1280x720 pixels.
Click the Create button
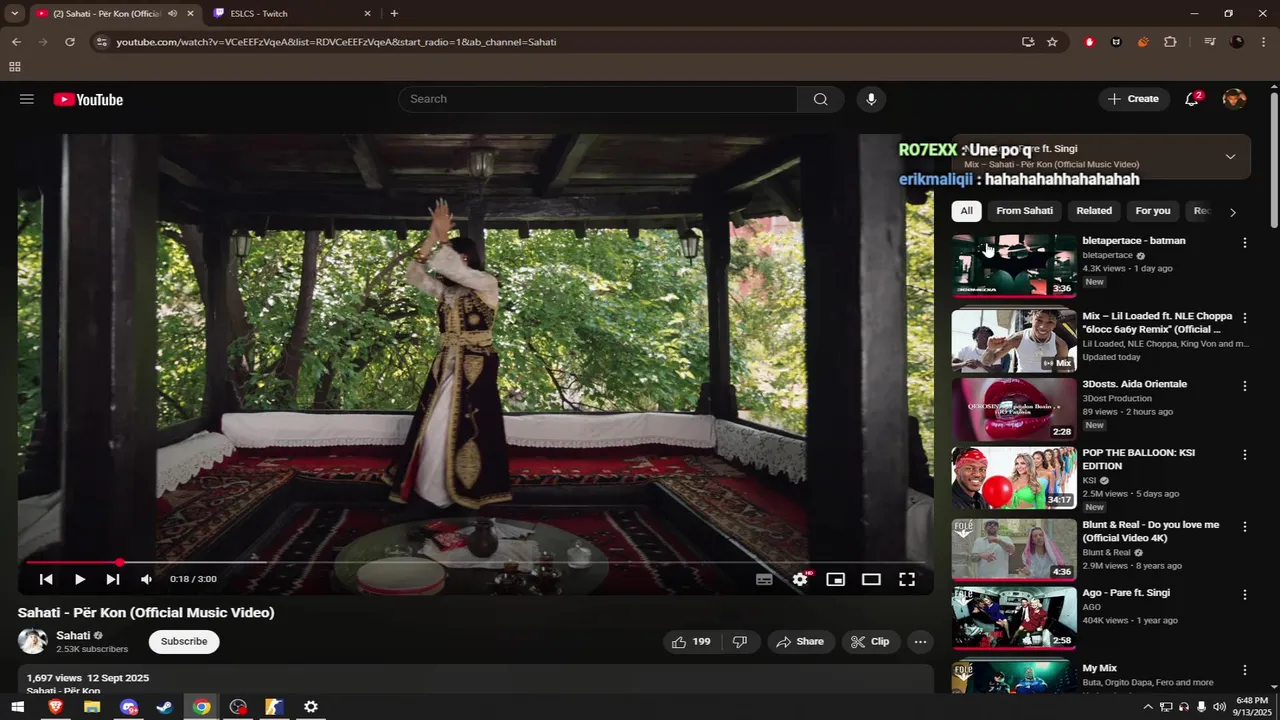(x=1134, y=99)
